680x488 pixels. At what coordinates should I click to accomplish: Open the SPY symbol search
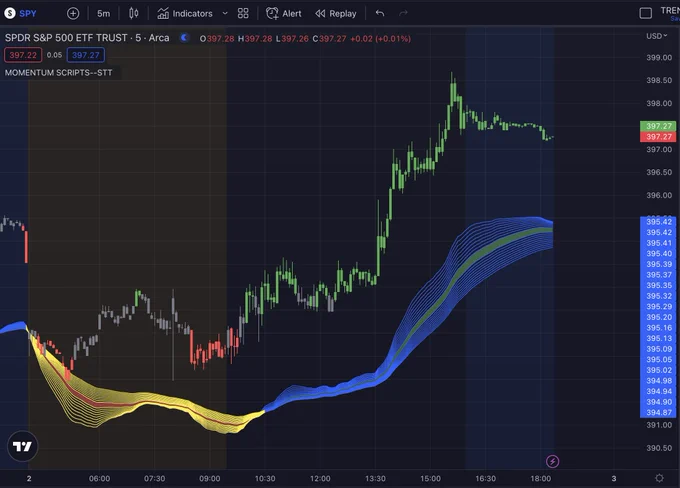[x=20, y=13]
